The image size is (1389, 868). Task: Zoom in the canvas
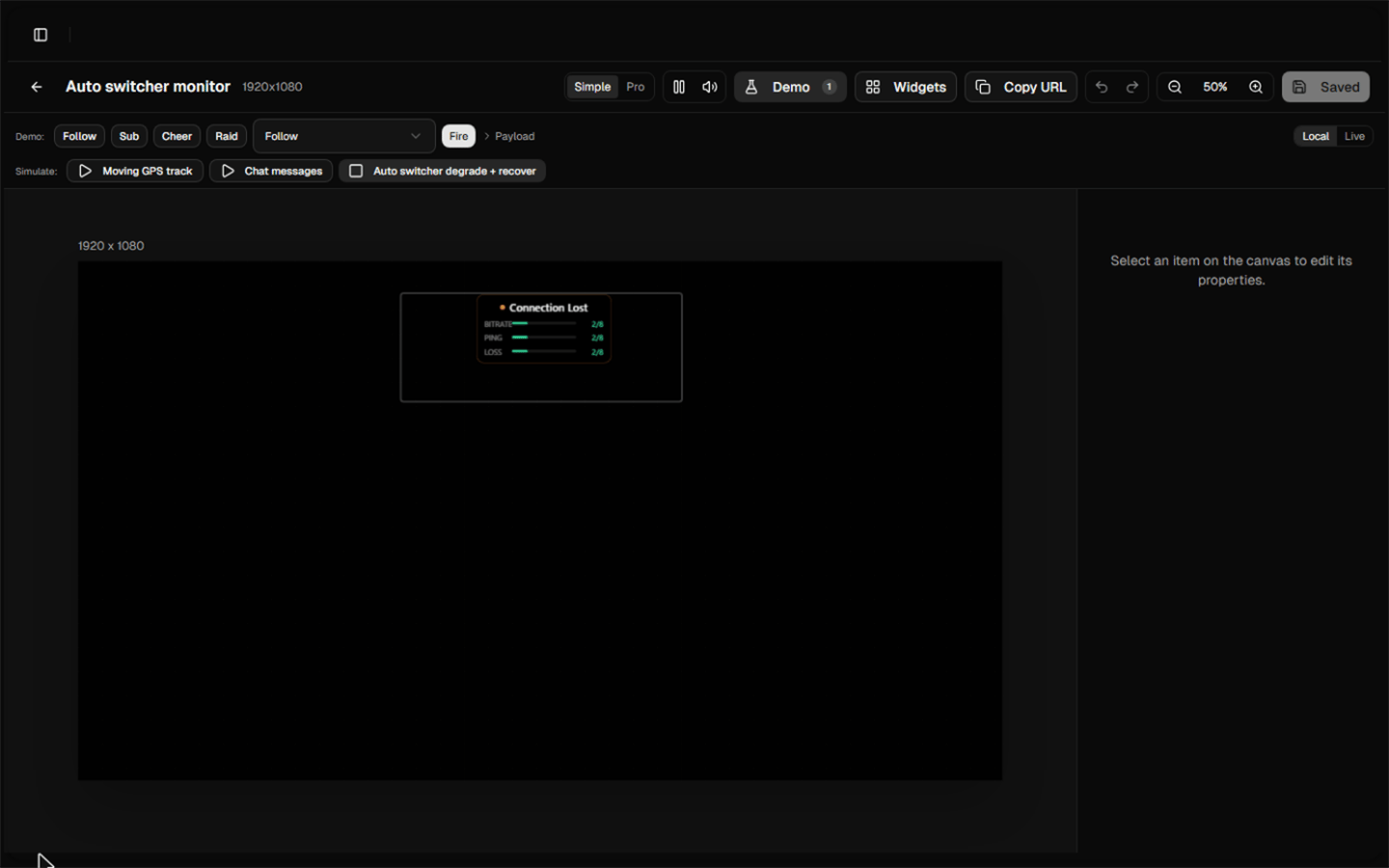(1256, 87)
